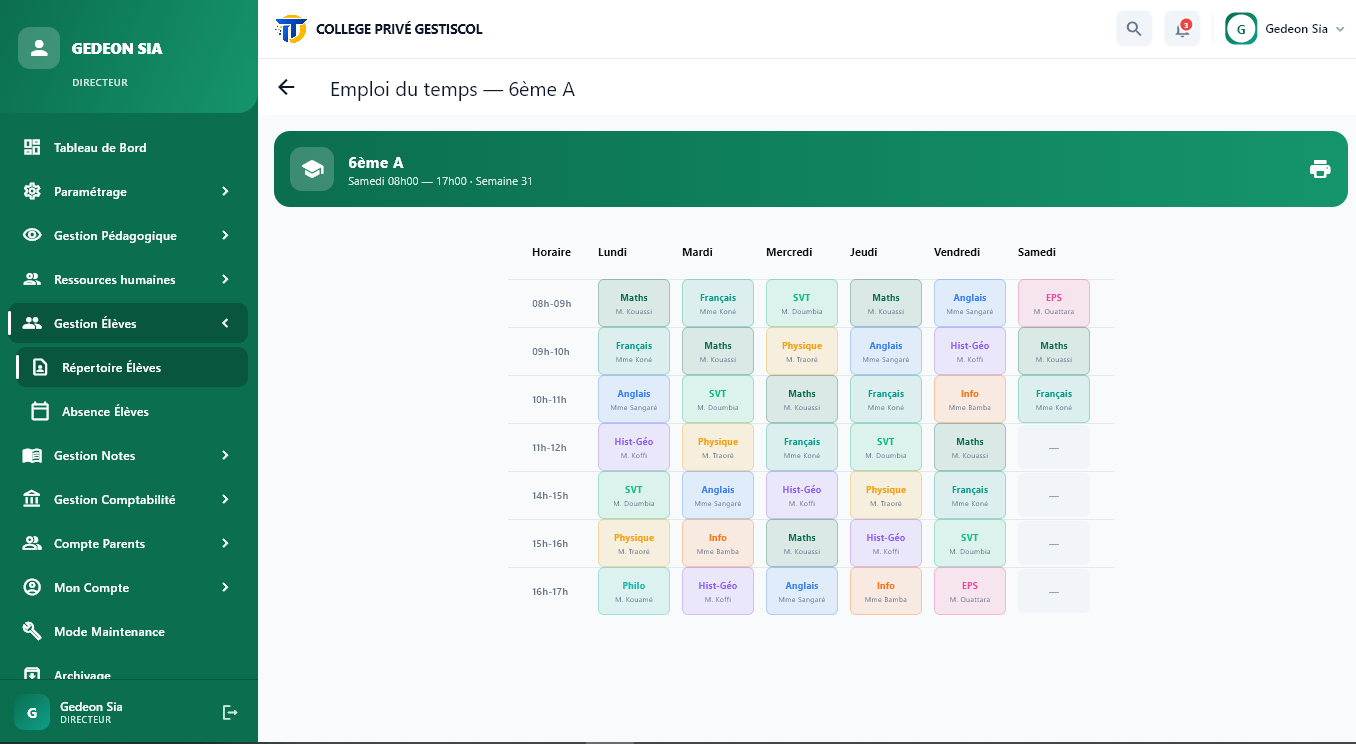Select Lundi 11h-12h Hist-Géo card
The width and height of the screenshot is (1356, 744).
pos(634,447)
